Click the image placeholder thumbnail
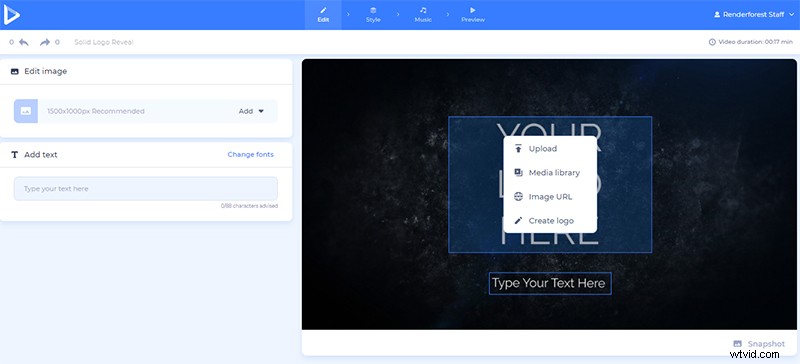The image size is (800, 364). tap(26, 111)
